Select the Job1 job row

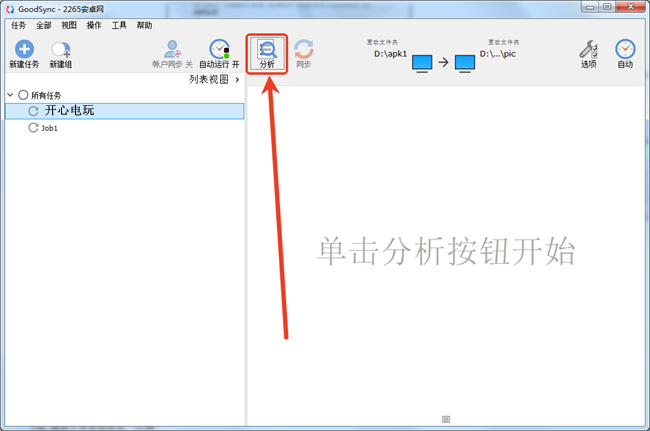pos(124,128)
